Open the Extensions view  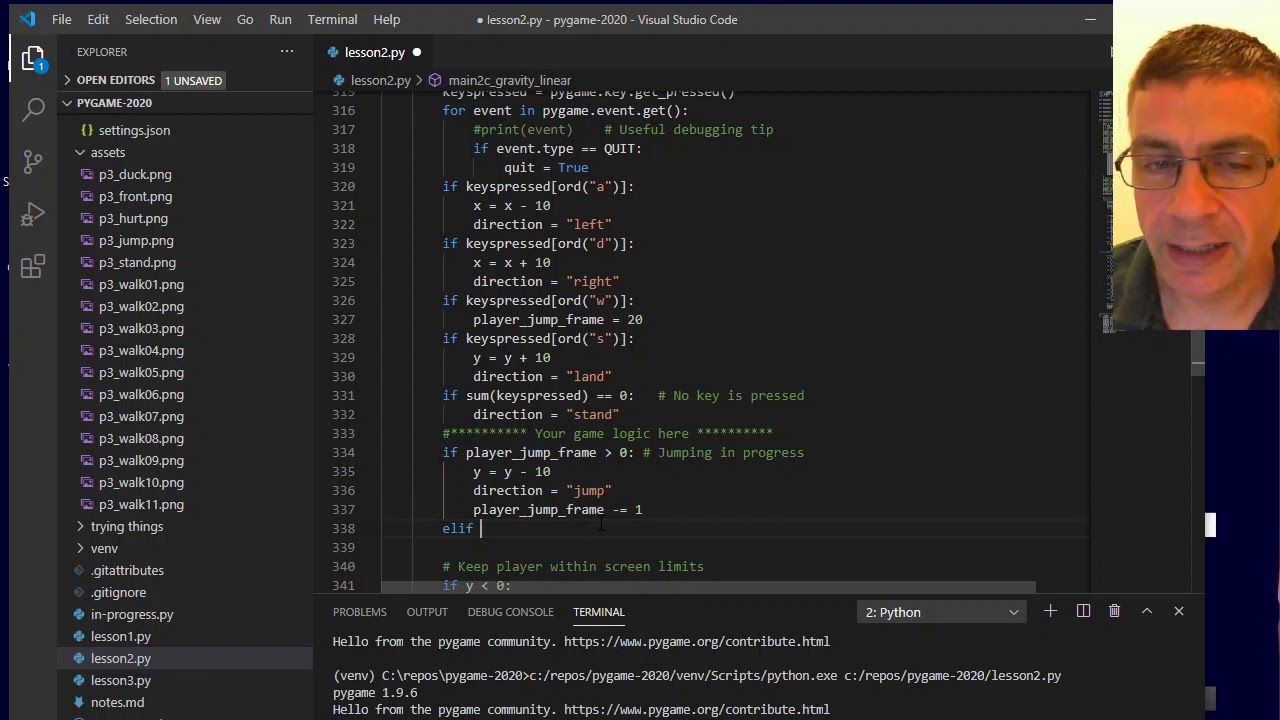click(x=33, y=267)
